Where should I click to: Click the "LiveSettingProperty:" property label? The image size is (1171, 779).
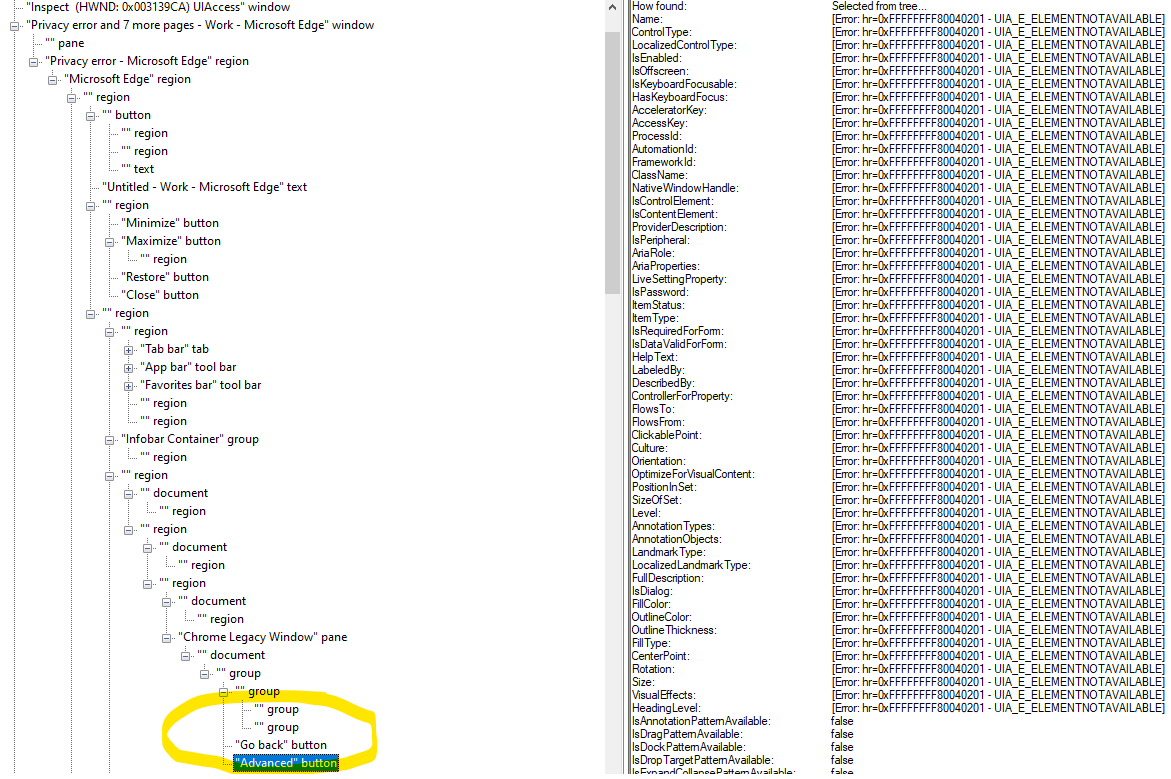679,279
